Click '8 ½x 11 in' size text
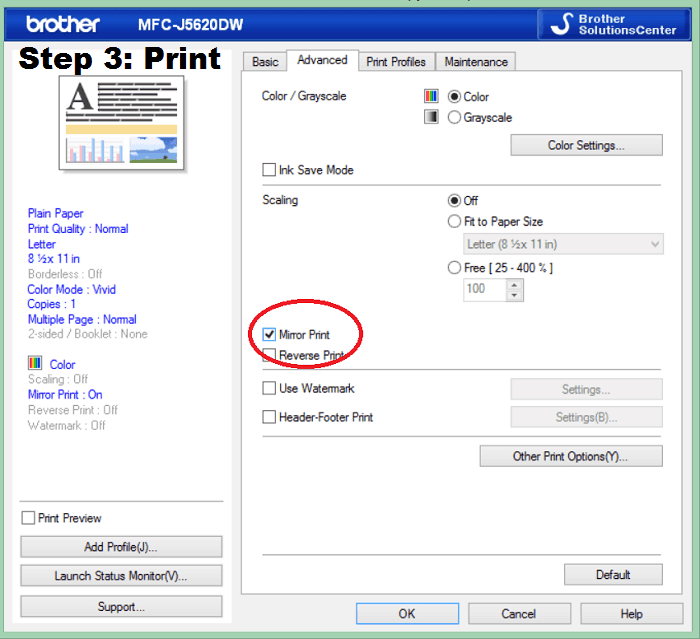This screenshot has height=639, width=700. [54, 259]
